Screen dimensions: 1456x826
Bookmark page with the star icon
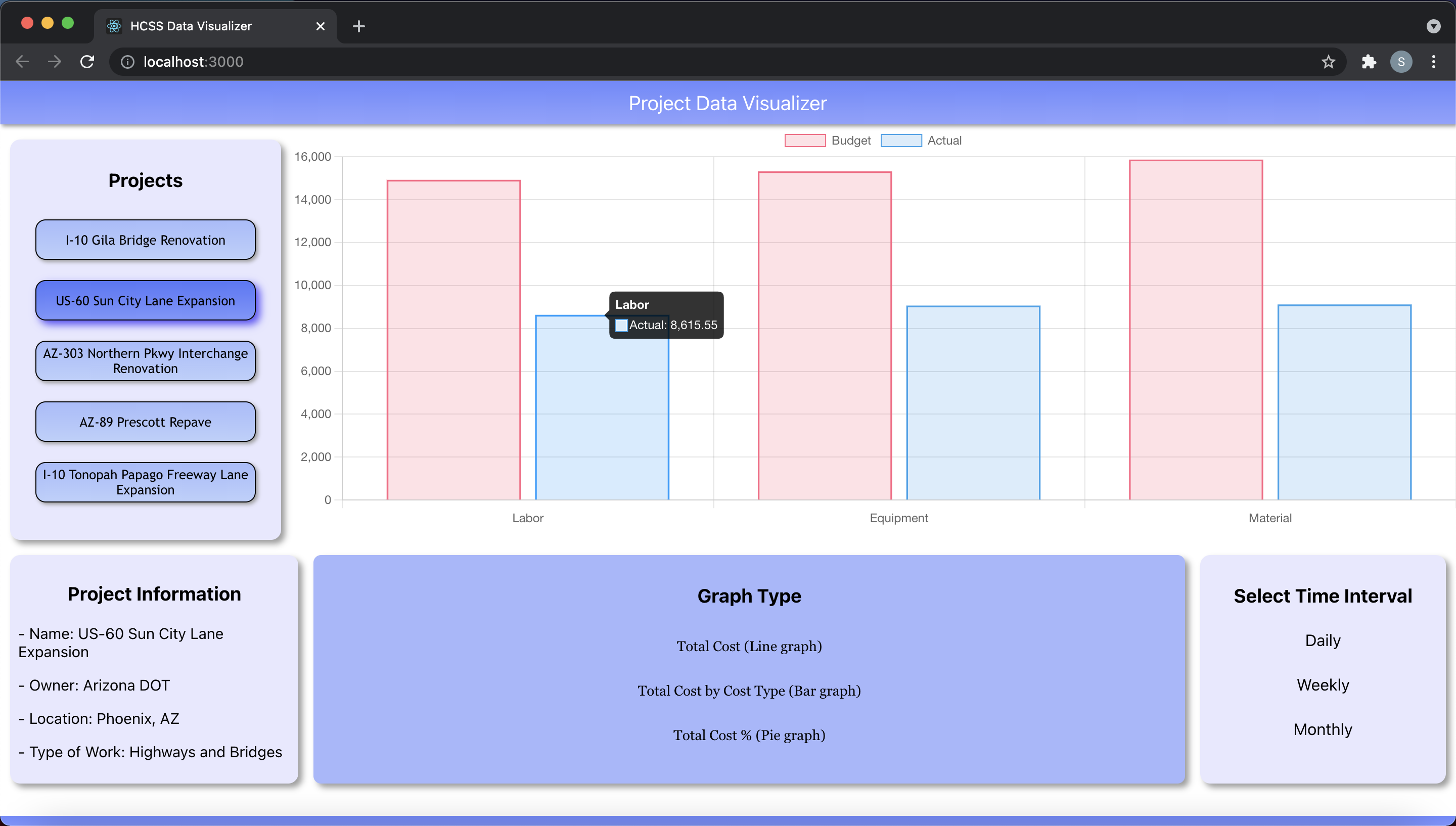(x=1328, y=61)
